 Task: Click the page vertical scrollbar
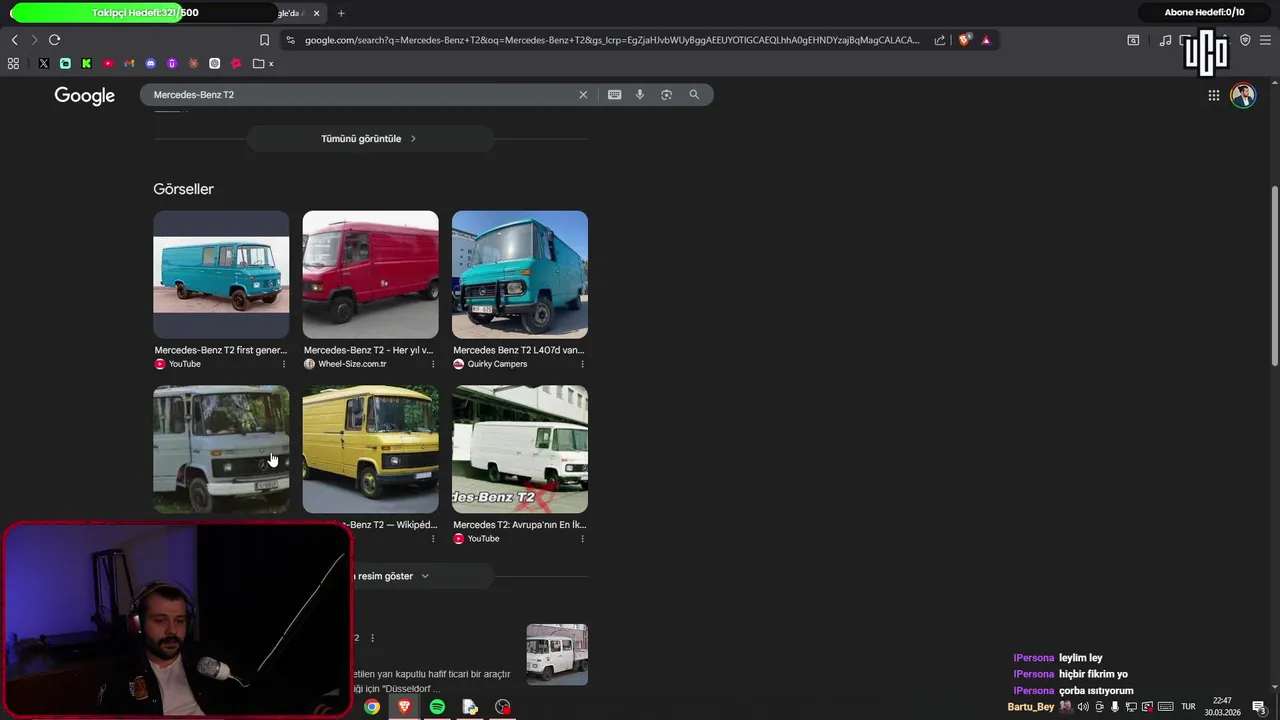coord(1274,275)
